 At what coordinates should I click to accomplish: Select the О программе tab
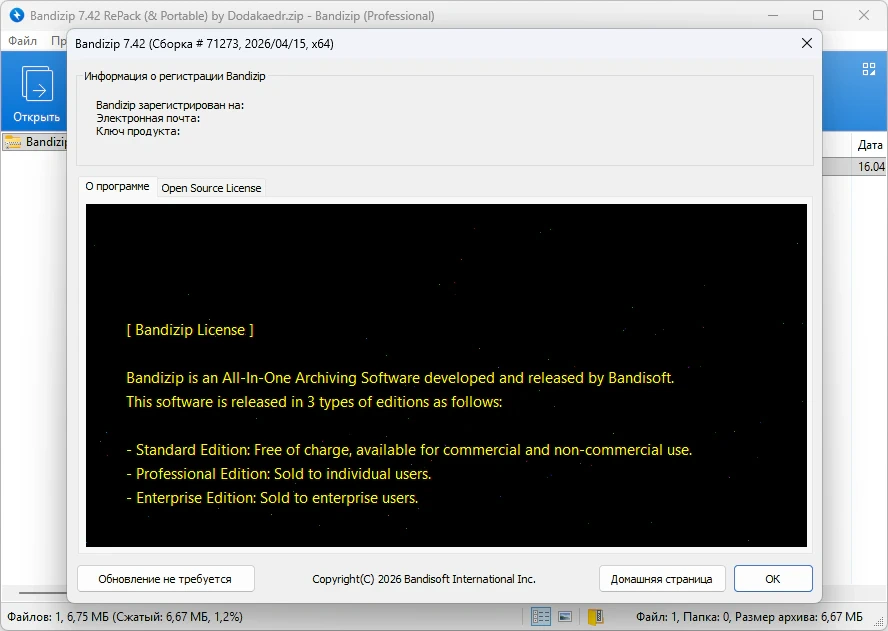(x=117, y=186)
